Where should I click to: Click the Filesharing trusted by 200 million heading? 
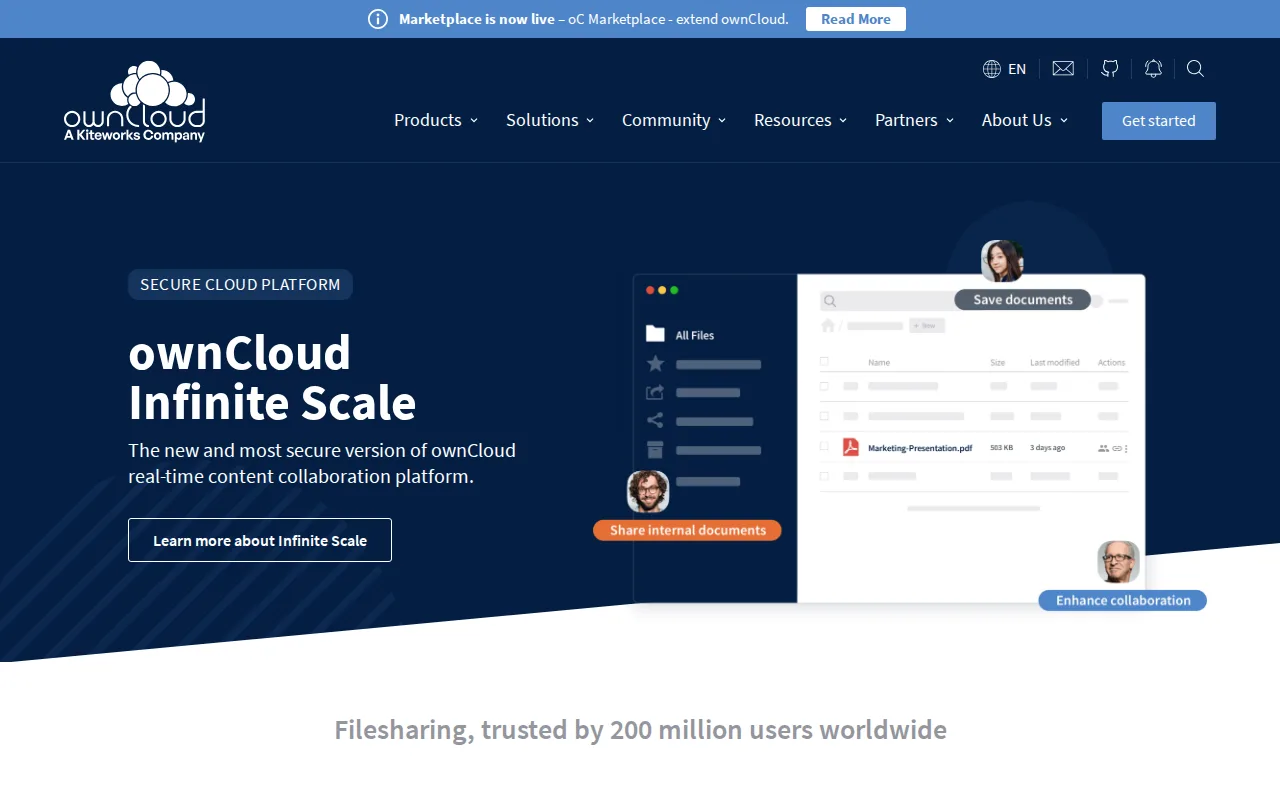pos(640,729)
